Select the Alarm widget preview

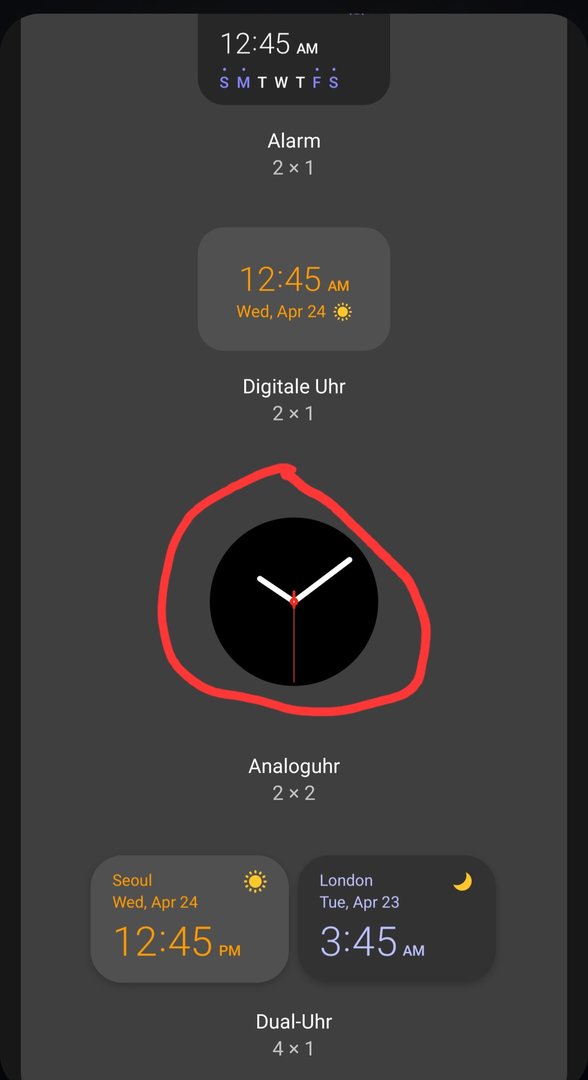click(x=294, y=59)
